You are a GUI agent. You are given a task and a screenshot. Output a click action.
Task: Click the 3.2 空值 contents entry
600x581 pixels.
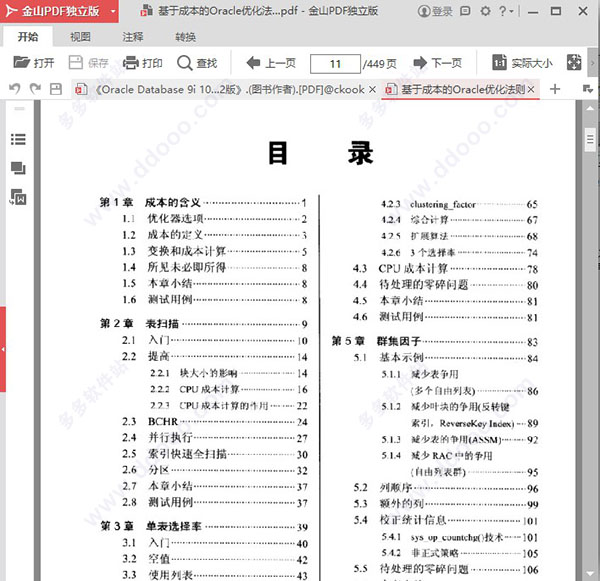point(215,560)
